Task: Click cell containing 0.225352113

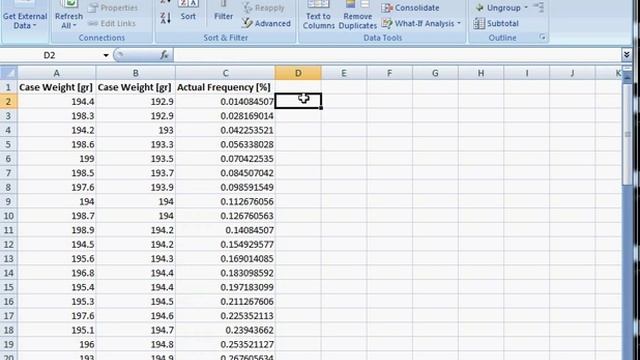Action: 225,316
